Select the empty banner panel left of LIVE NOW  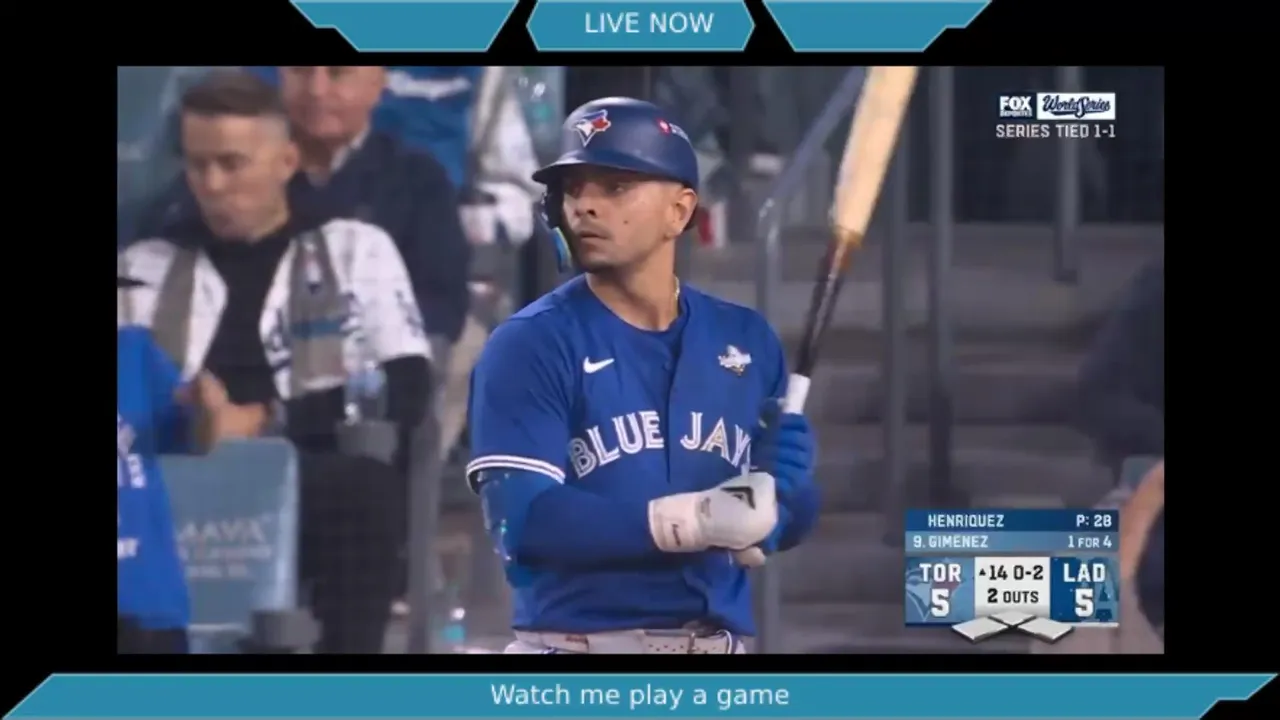[x=404, y=24]
